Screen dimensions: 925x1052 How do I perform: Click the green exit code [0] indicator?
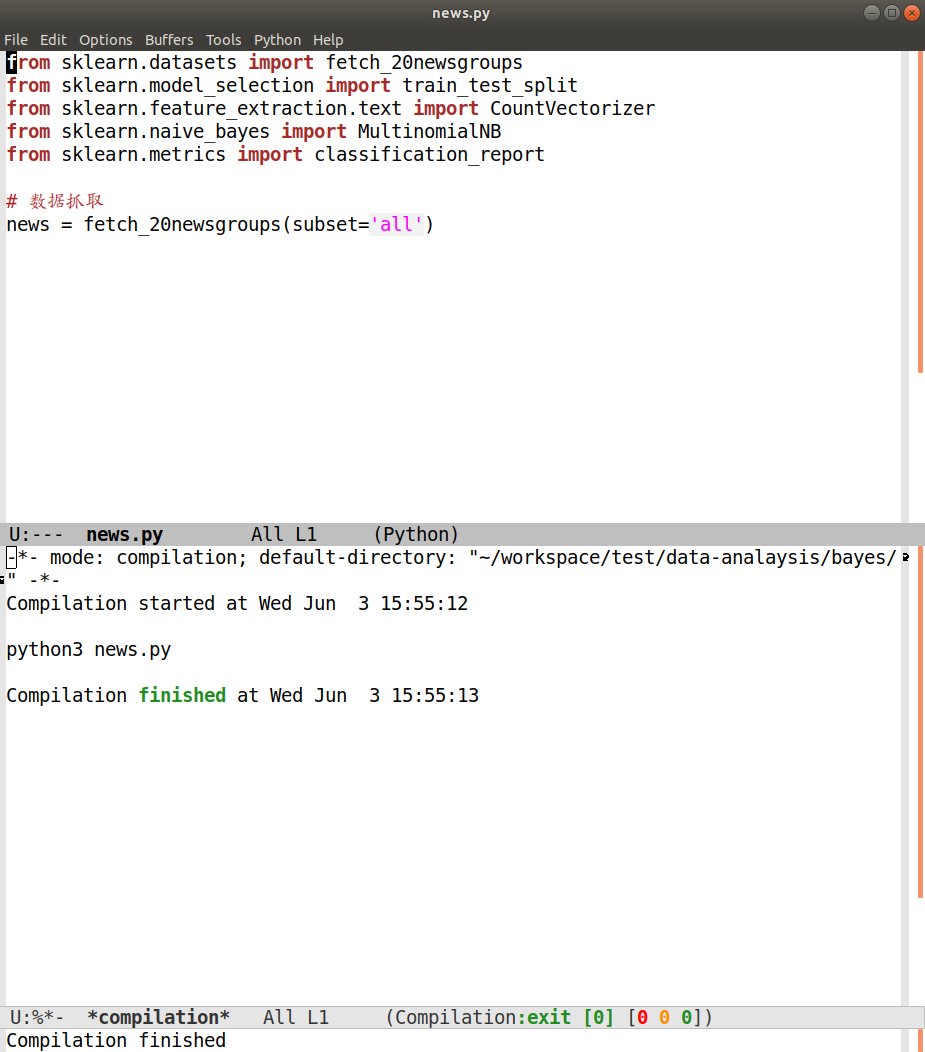click(600, 1017)
